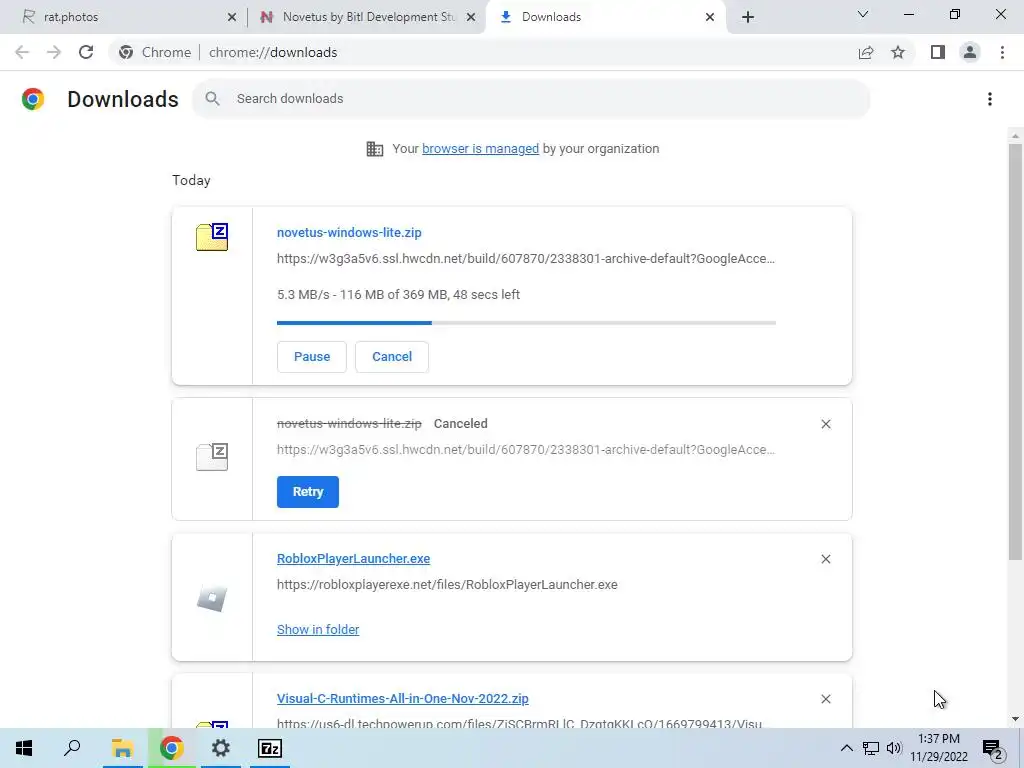The image size is (1024, 768).
Task: Switch to the Novetus by Bitl Development tab
Action: click(367, 17)
